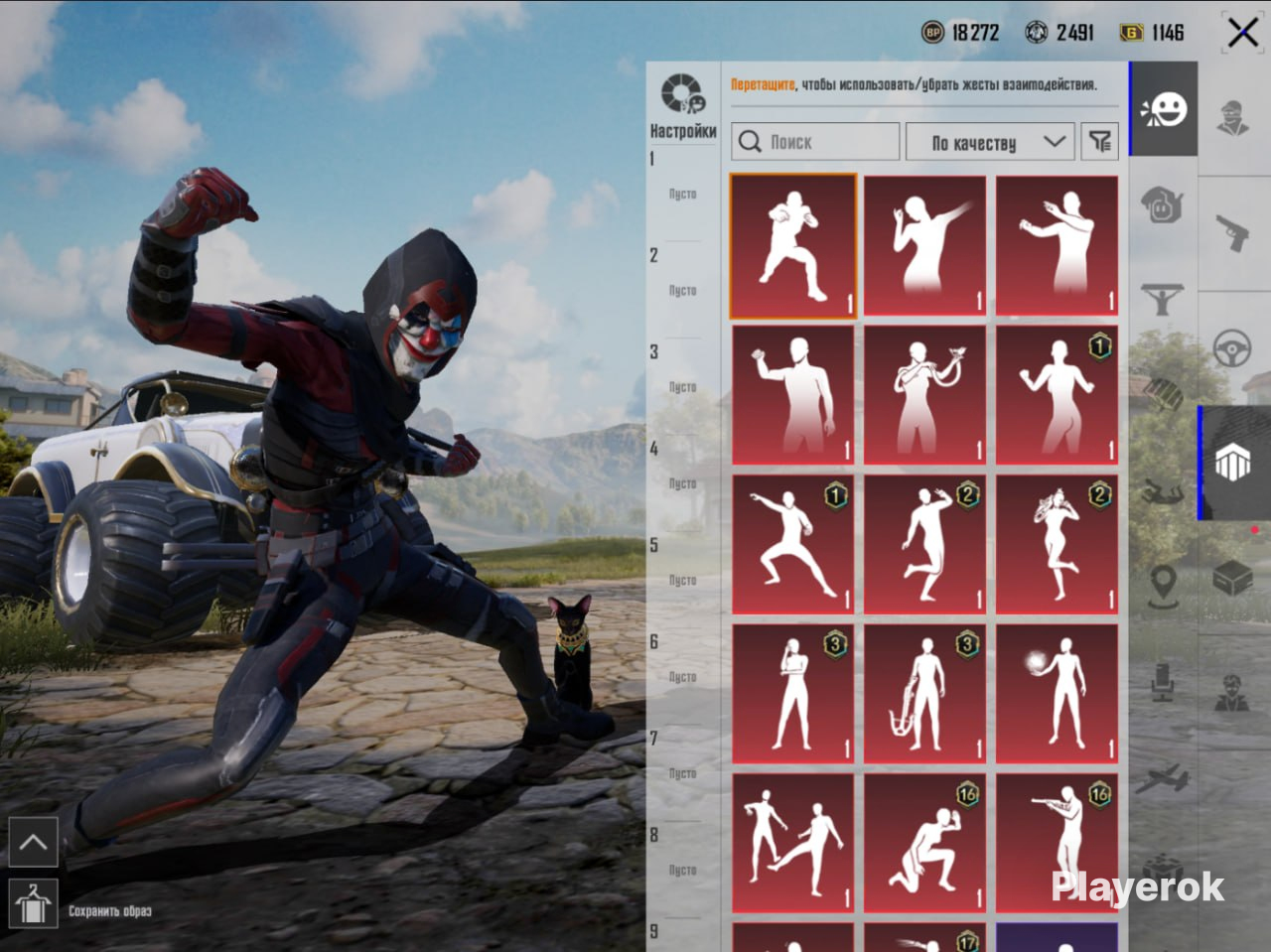Open the steering wheel vehicles category icon

click(1233, 349)
